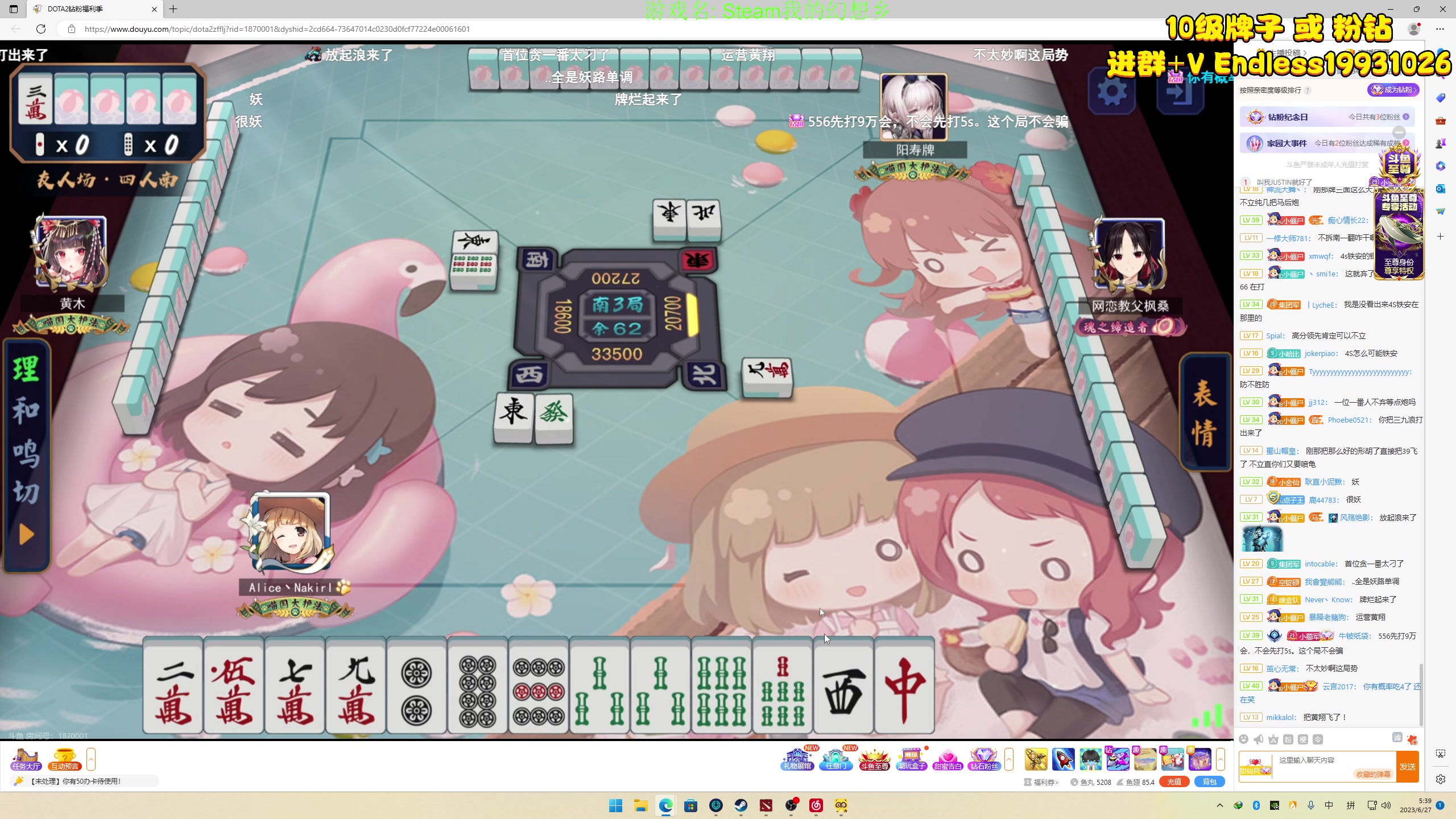Click the 充值 recharge button

[1174, 781]
